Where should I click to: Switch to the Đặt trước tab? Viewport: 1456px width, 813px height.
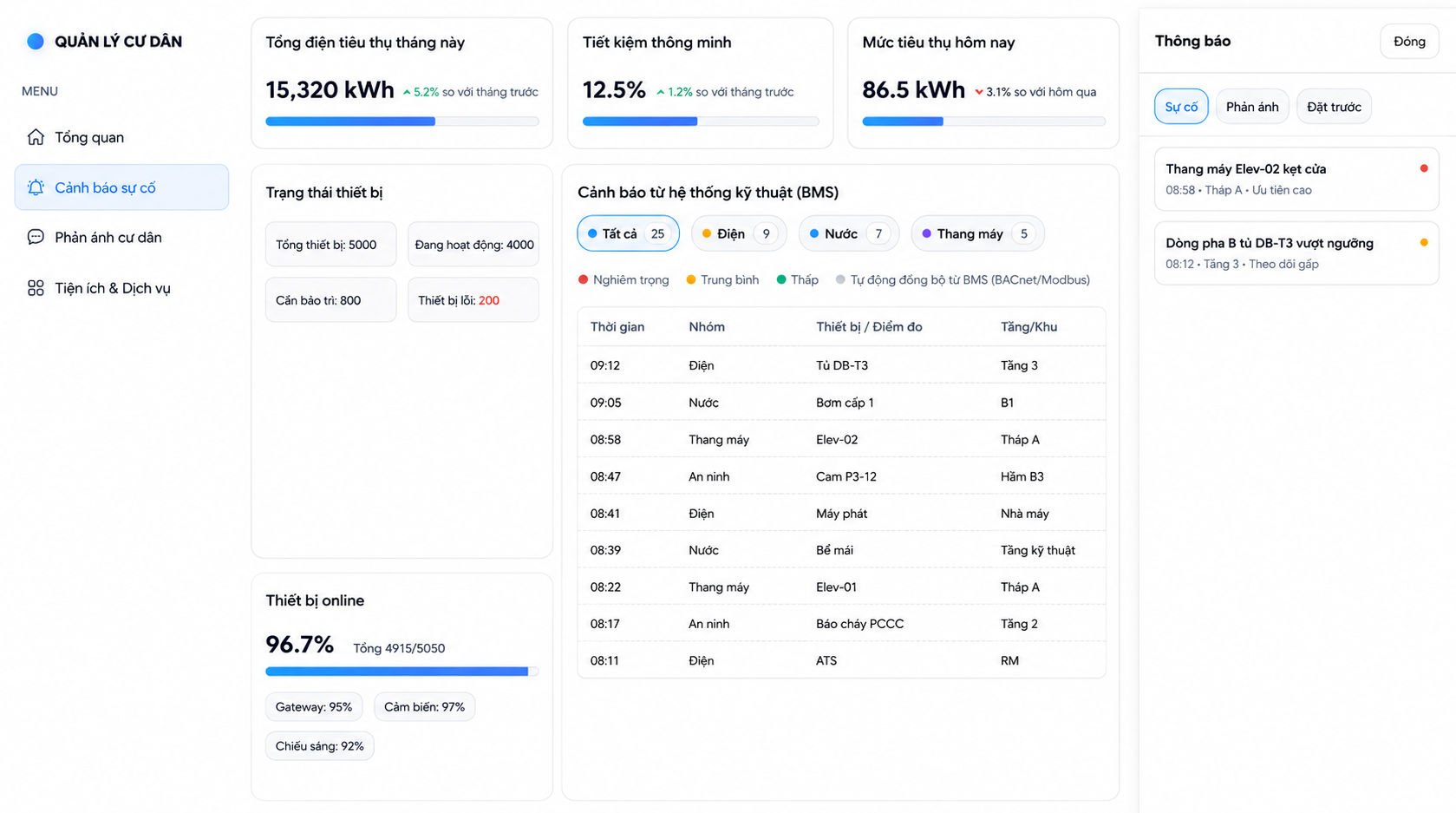tap(1334, 107)
